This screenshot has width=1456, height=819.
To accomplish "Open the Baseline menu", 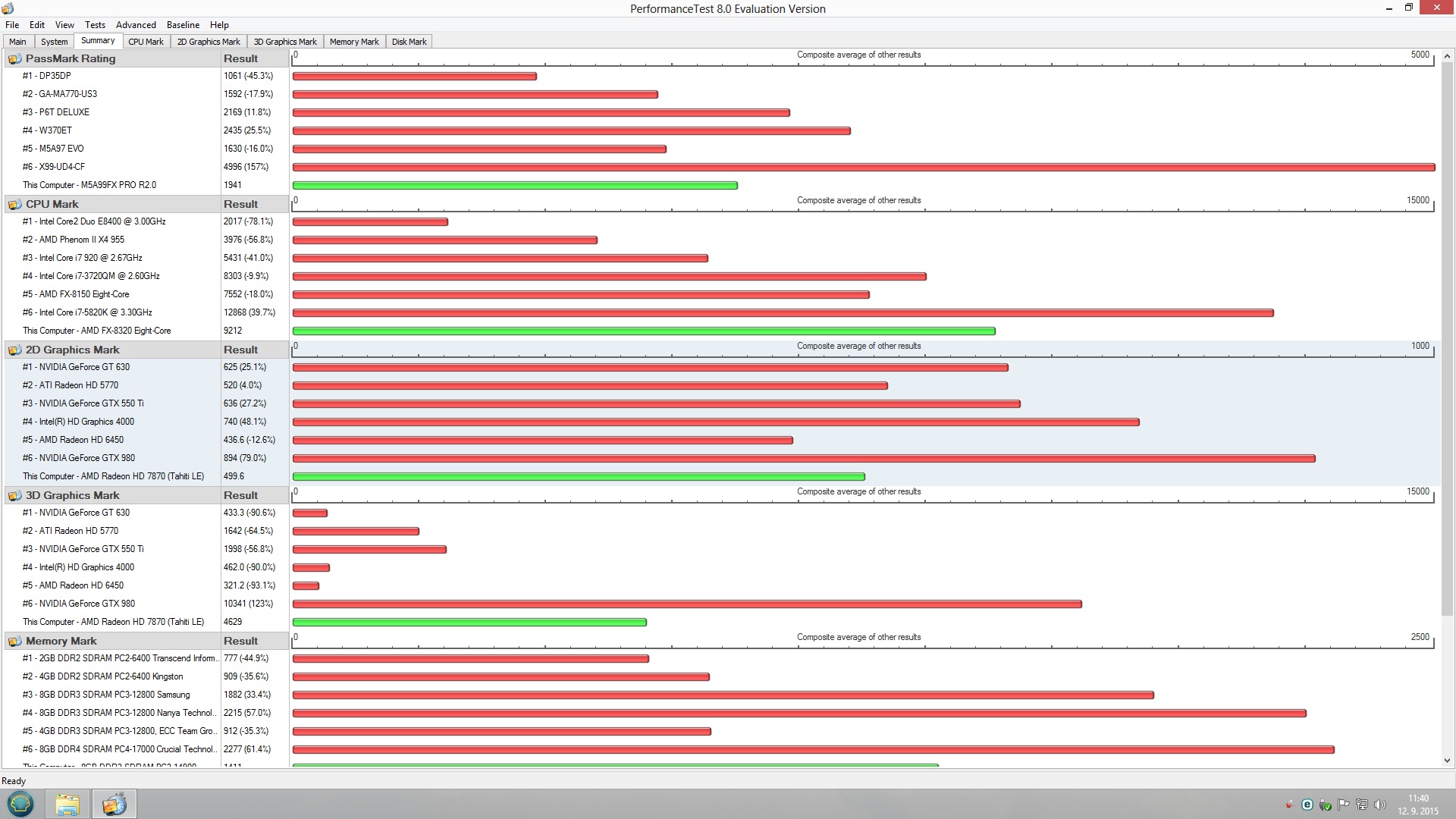I will (x=183, y=25).
